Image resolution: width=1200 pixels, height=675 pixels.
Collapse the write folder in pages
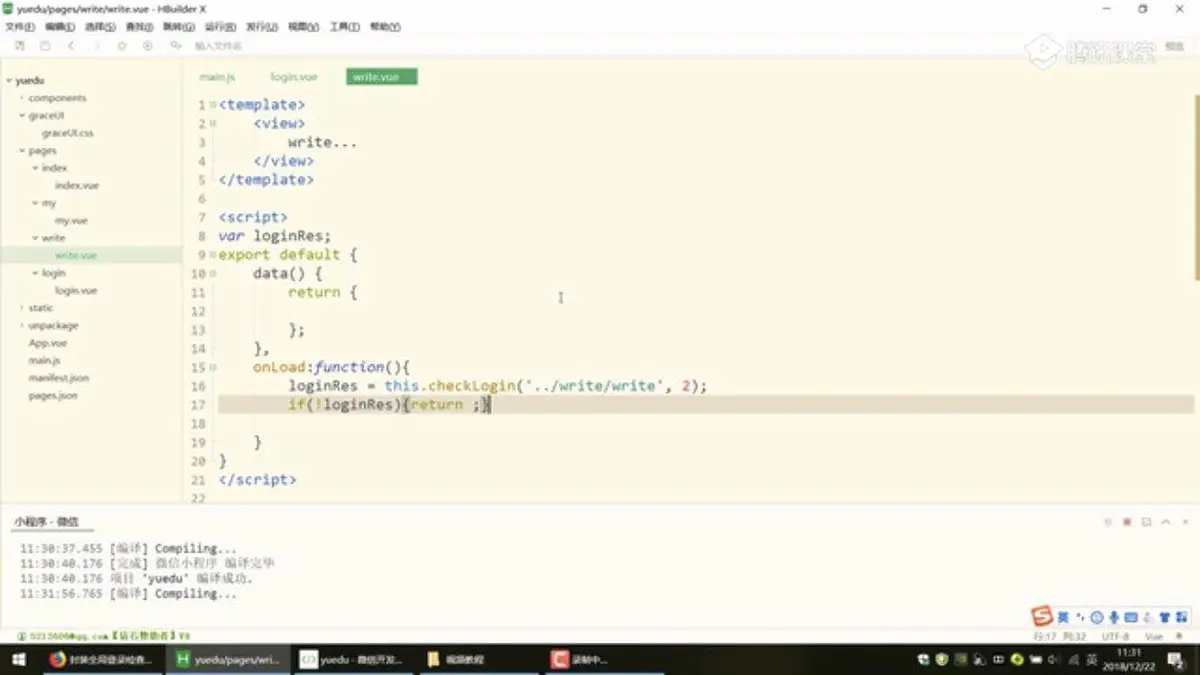click(35, 238)
